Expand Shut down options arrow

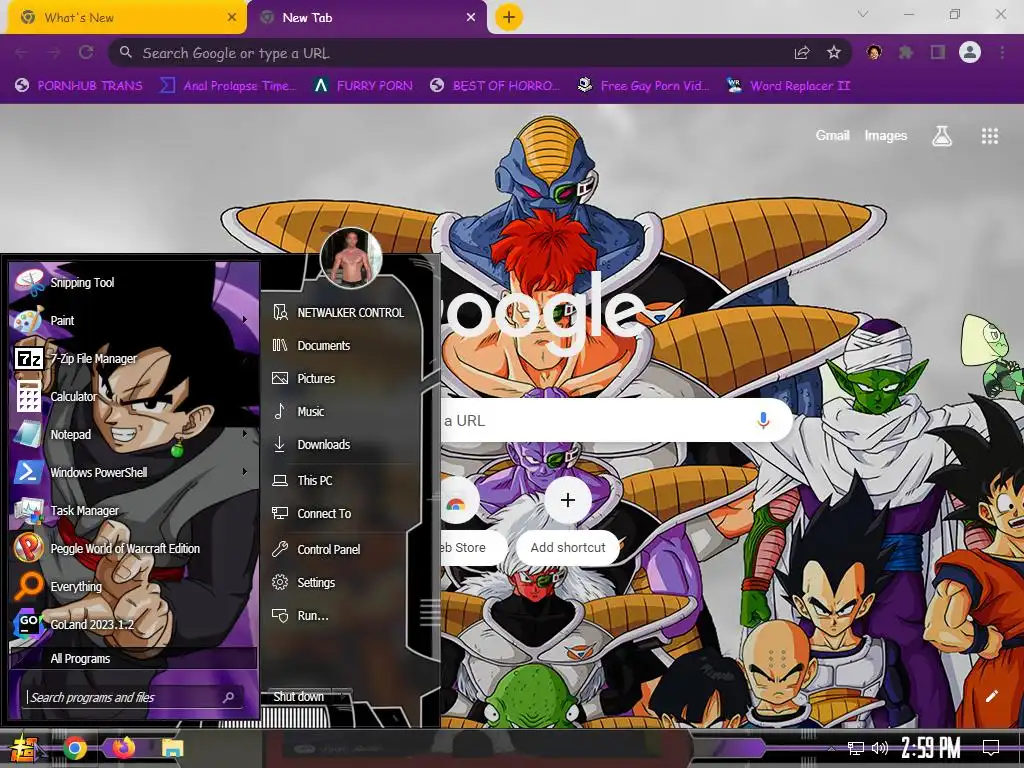[344, 697]
